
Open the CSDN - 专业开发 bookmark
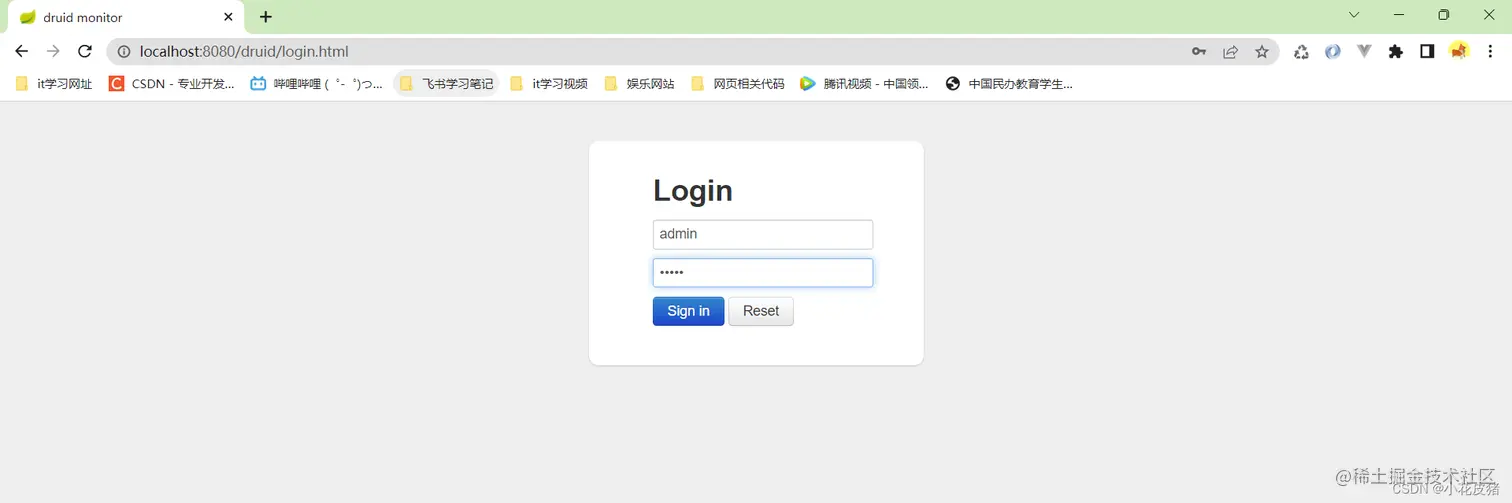(x=172, y=84)
